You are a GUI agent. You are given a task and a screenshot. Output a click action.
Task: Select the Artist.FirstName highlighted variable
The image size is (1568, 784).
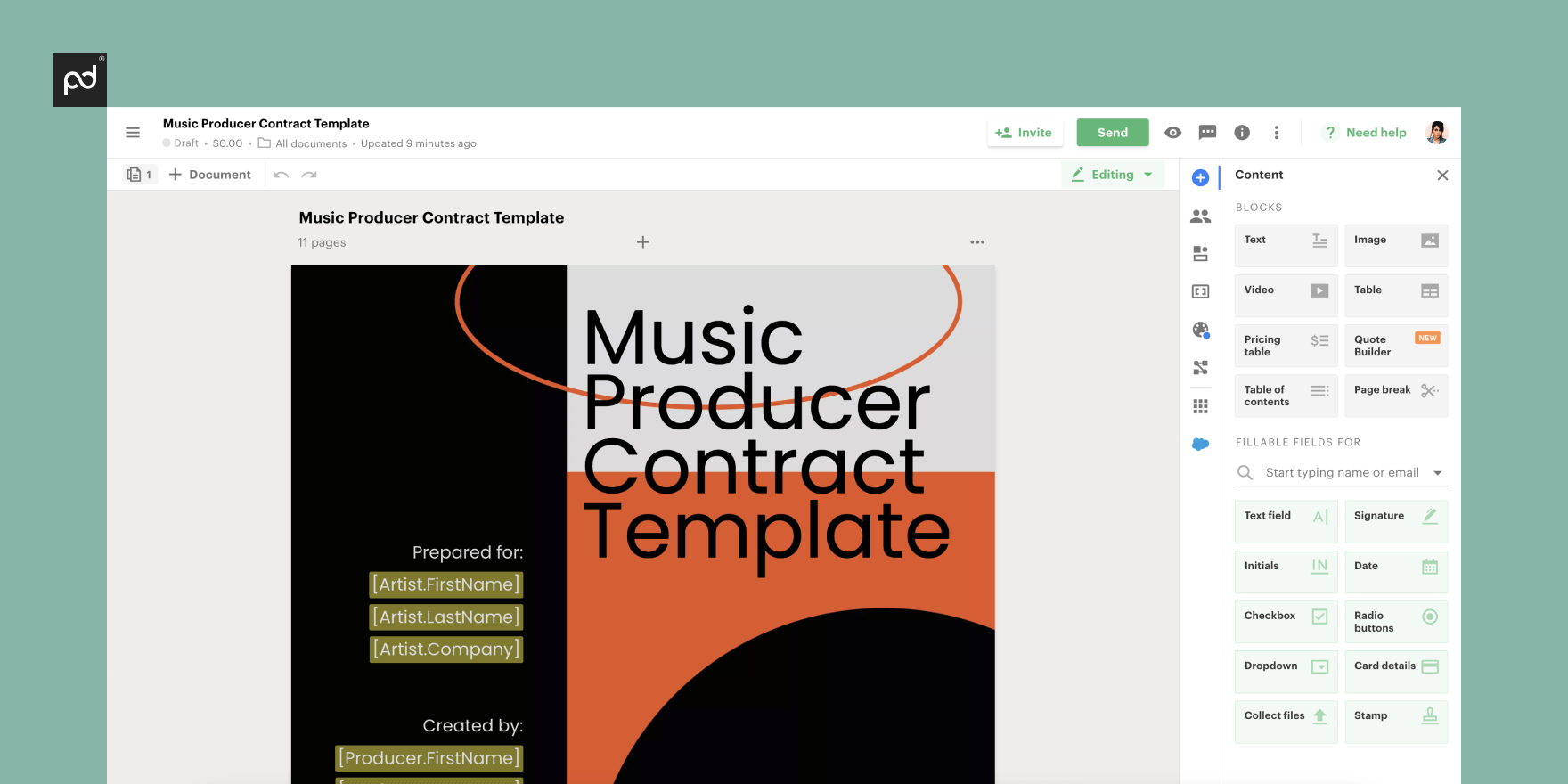pyautogui.click(x=445, y=584)
